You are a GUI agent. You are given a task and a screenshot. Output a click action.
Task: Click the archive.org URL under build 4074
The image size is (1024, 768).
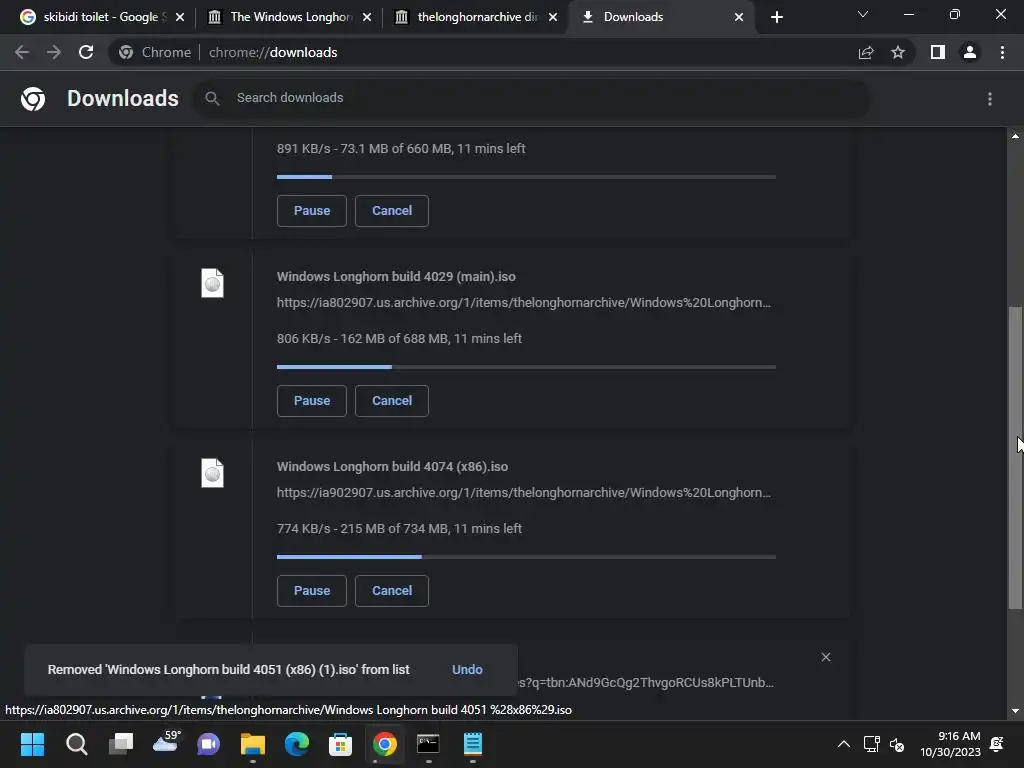coord(524,492)
